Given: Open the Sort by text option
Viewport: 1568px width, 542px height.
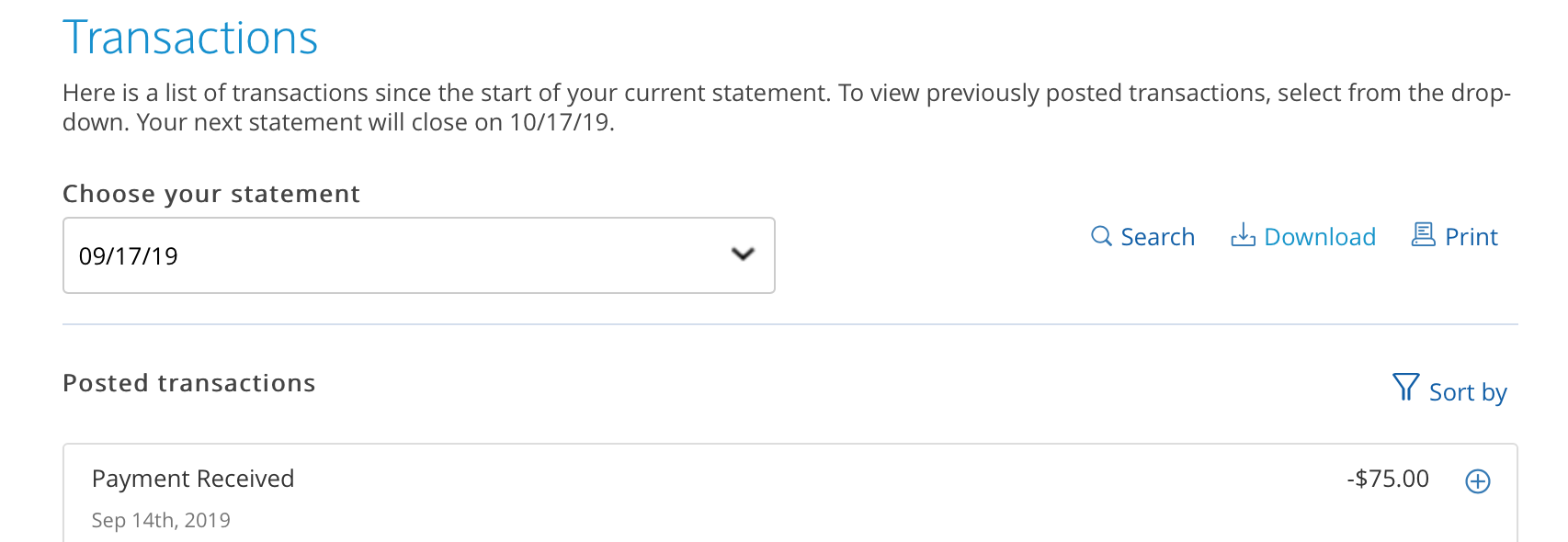Looking at the screenshot, I should 1468,393.
